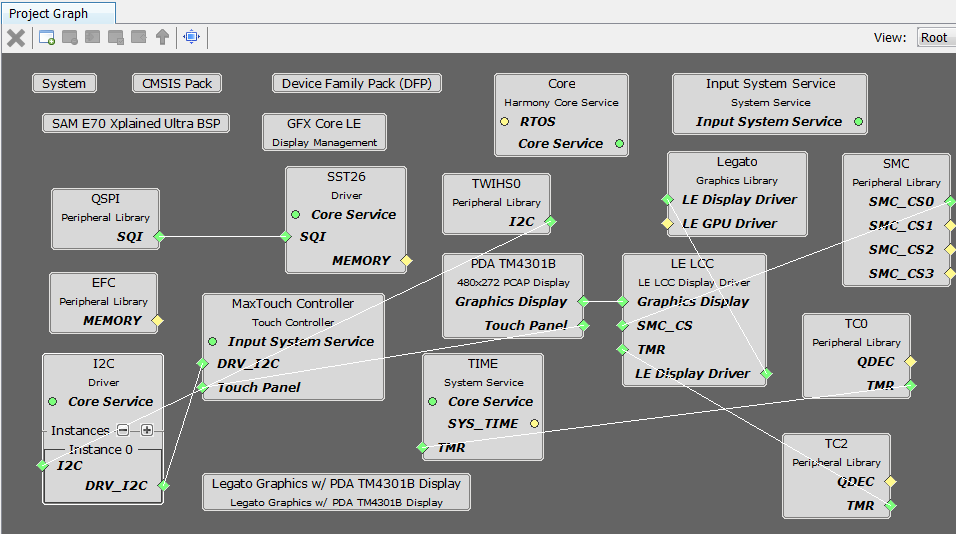This screenshot has height=534, width=956.
Task: Click Input System Service circle on MaxTouch Controller
Action: click(212, 341)
